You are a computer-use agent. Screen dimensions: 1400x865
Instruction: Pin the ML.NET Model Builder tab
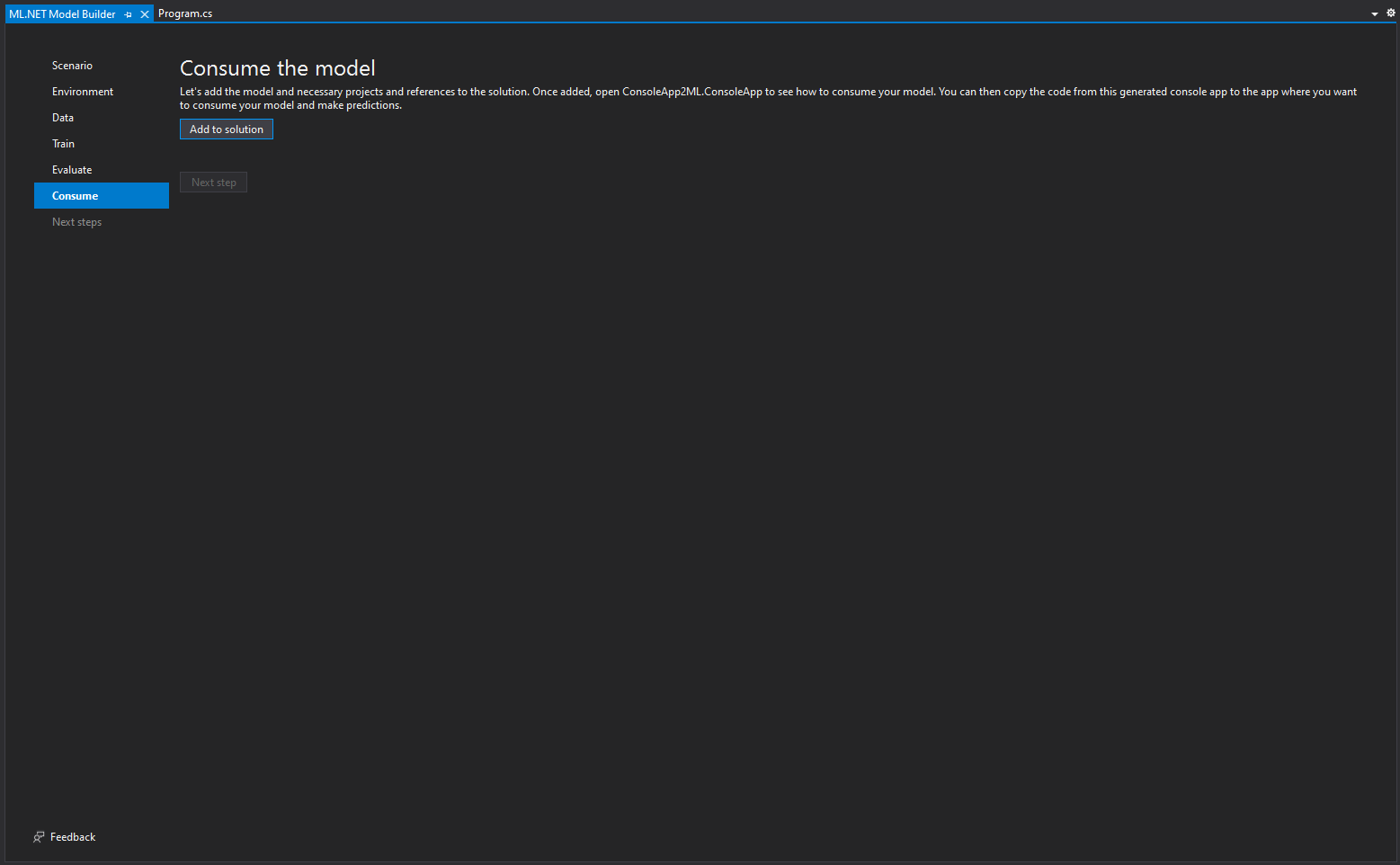pos(129,14)
